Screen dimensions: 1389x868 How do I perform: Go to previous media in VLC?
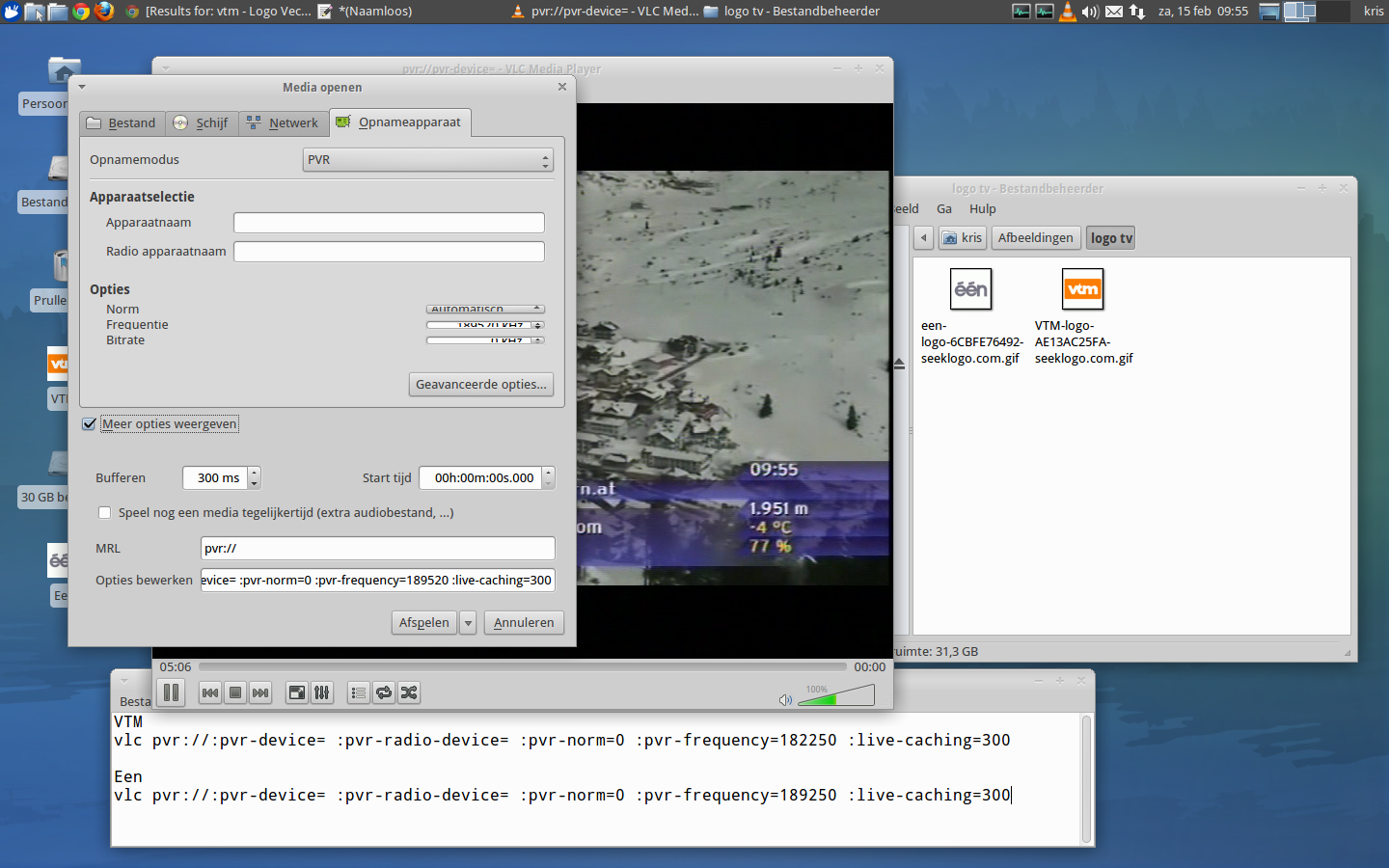[x=210, y=692]
